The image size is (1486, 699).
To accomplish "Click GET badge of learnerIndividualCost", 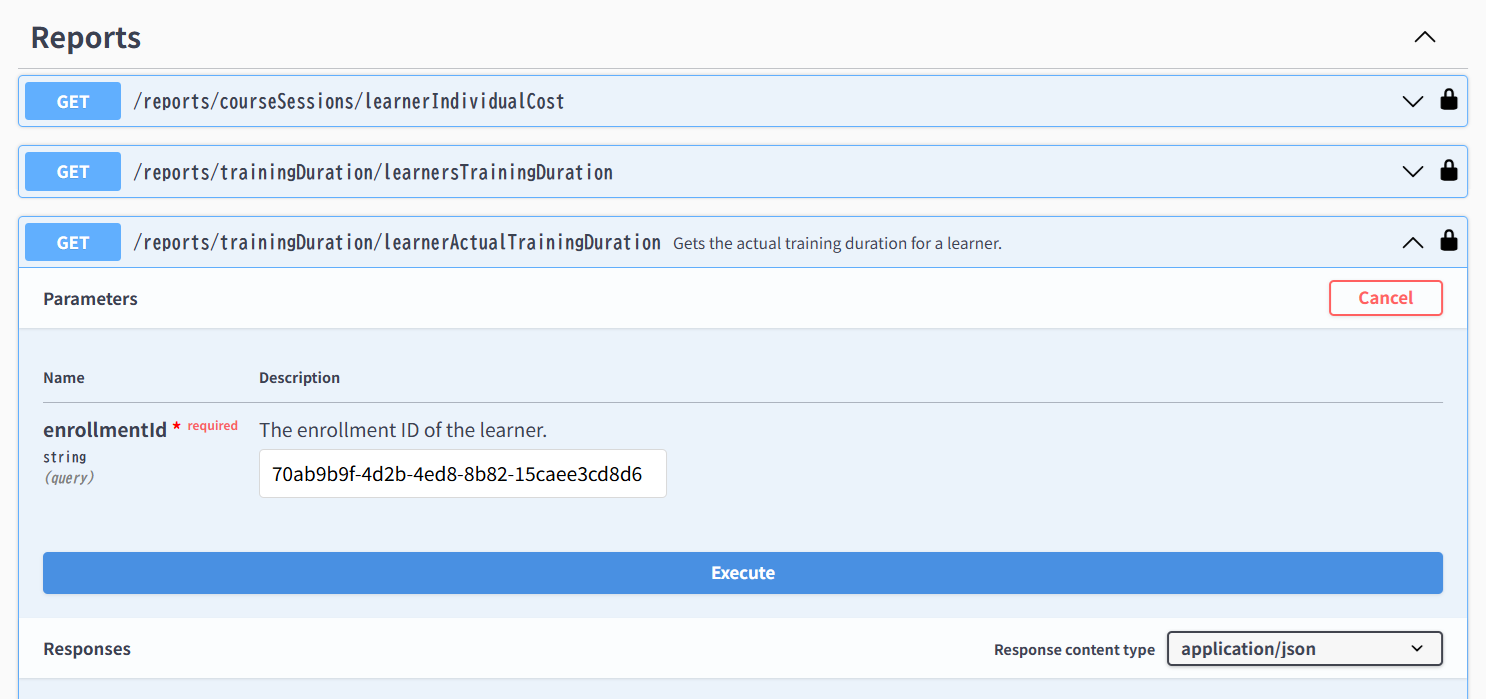I will (x=73, y=101).
